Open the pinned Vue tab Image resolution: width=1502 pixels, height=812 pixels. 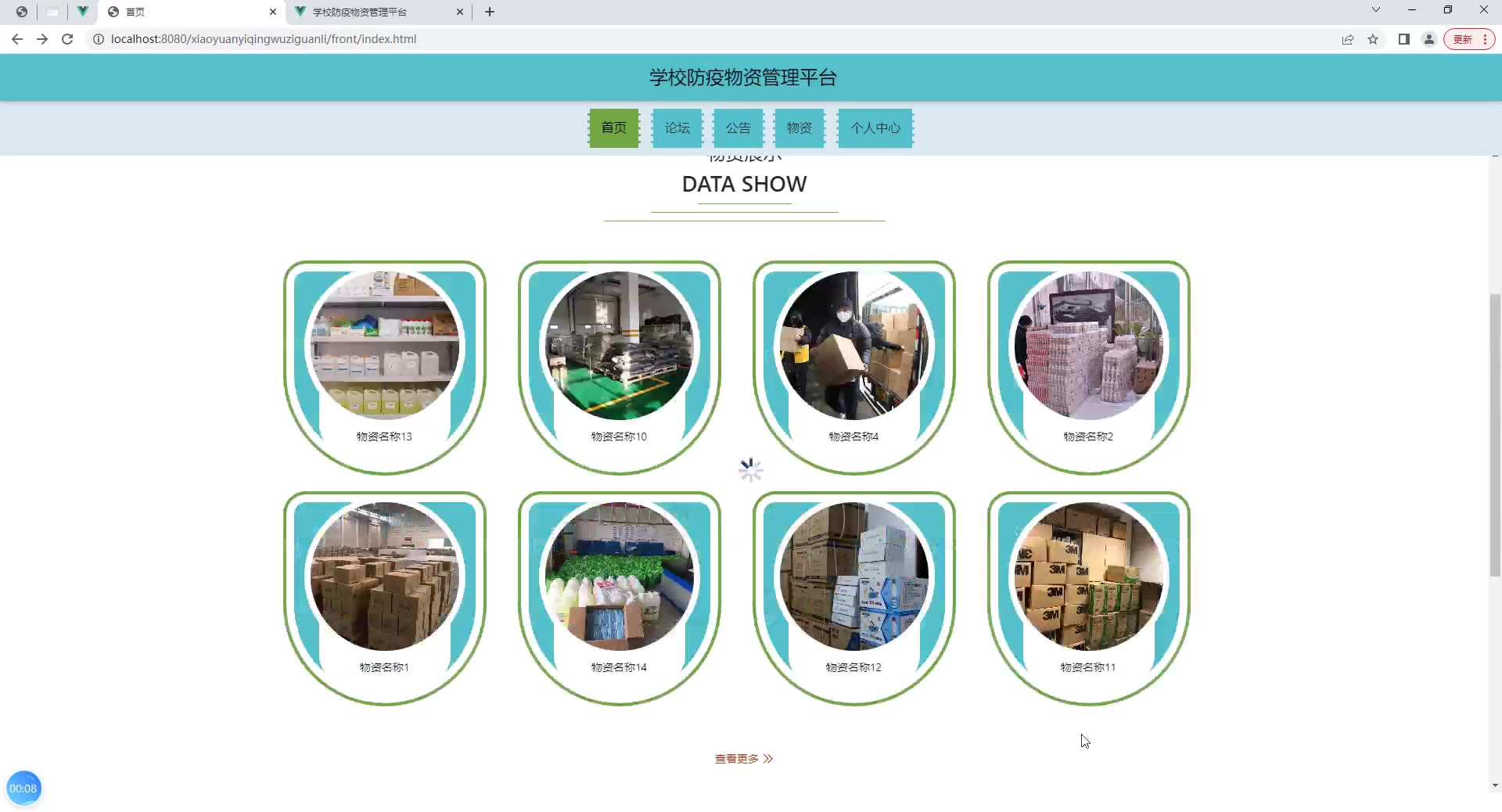(x=82, y=12)
